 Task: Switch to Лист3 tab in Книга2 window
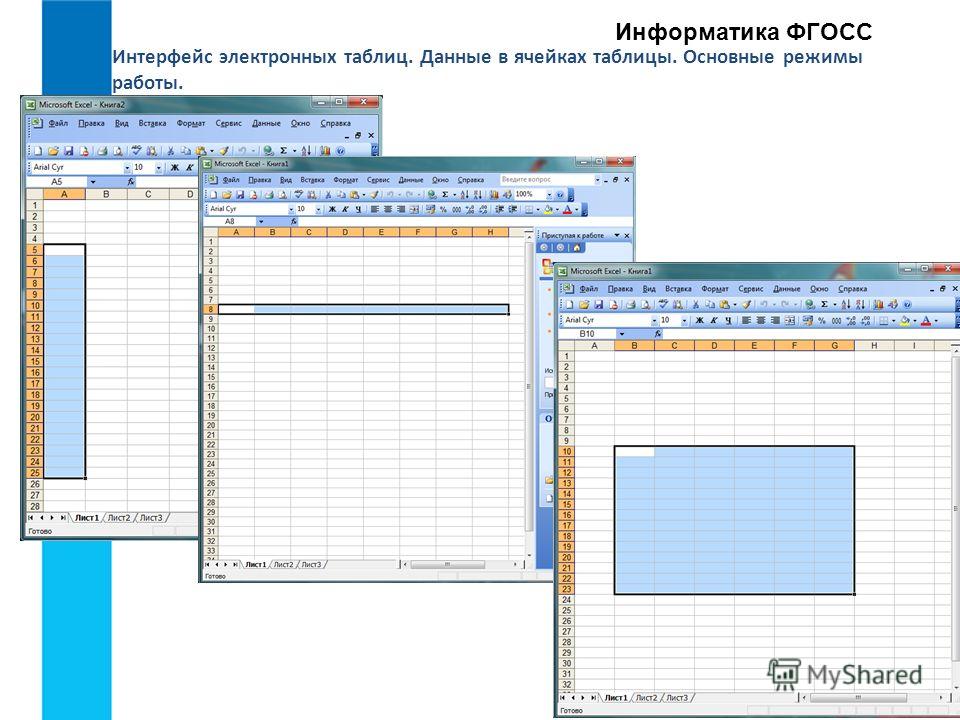(x=151, y=517)
